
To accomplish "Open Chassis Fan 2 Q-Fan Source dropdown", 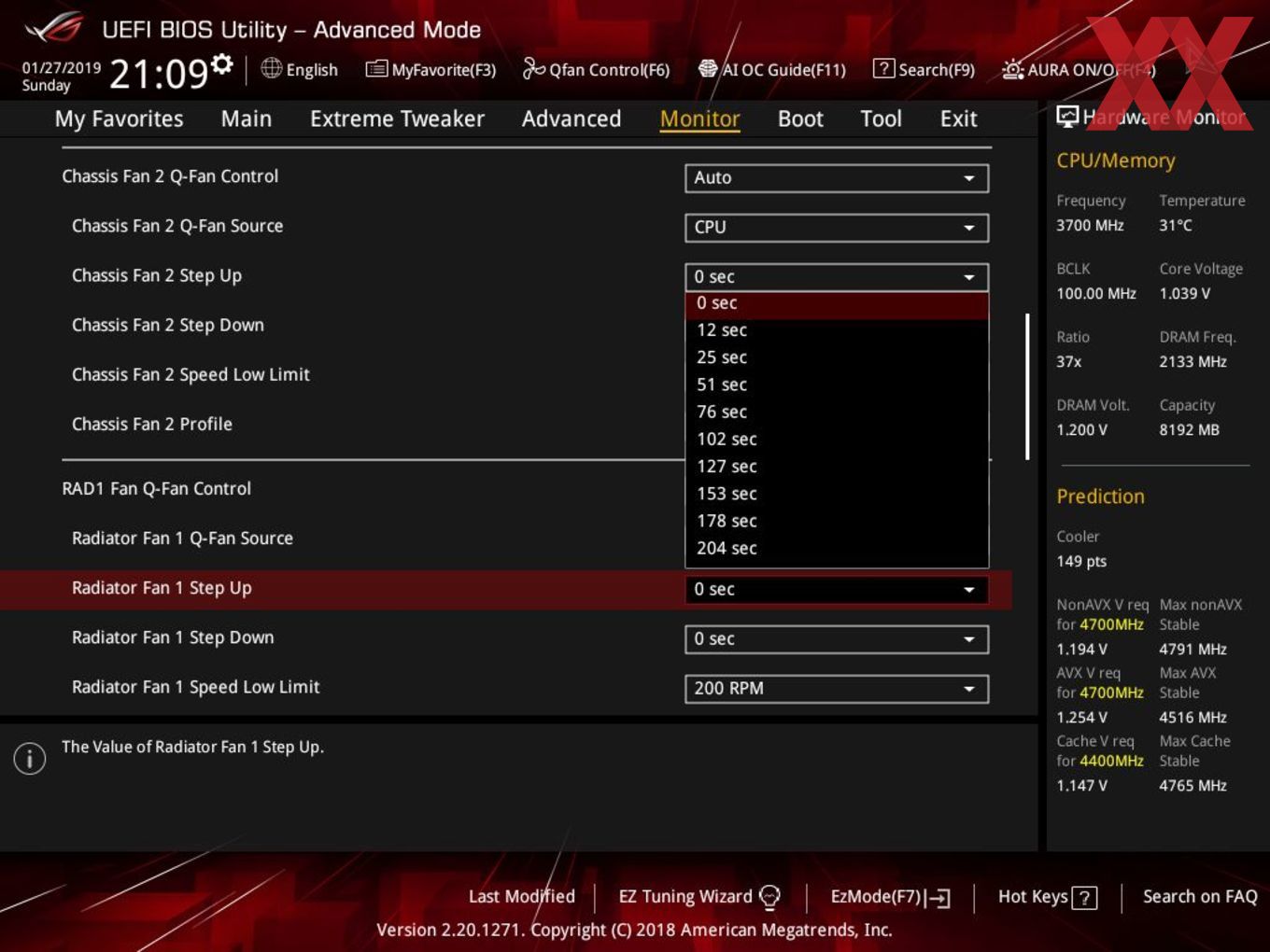I will pyautogui.click(x=837, y=227).
